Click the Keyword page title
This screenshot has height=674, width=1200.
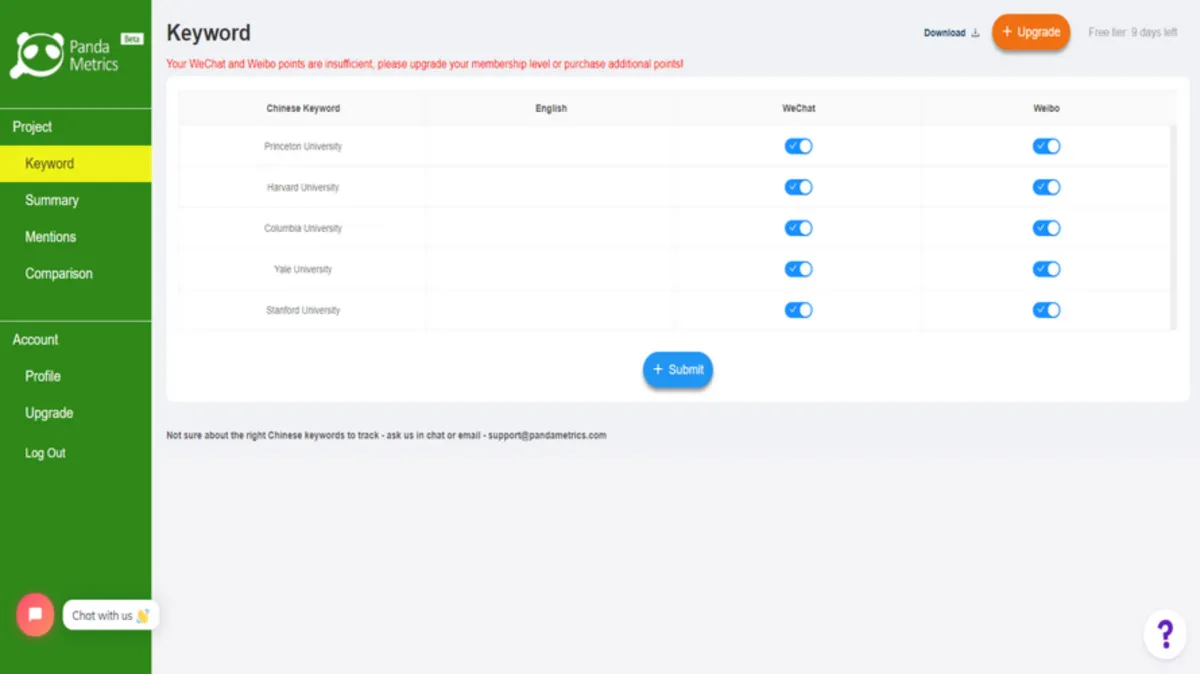tap(208, 33)
